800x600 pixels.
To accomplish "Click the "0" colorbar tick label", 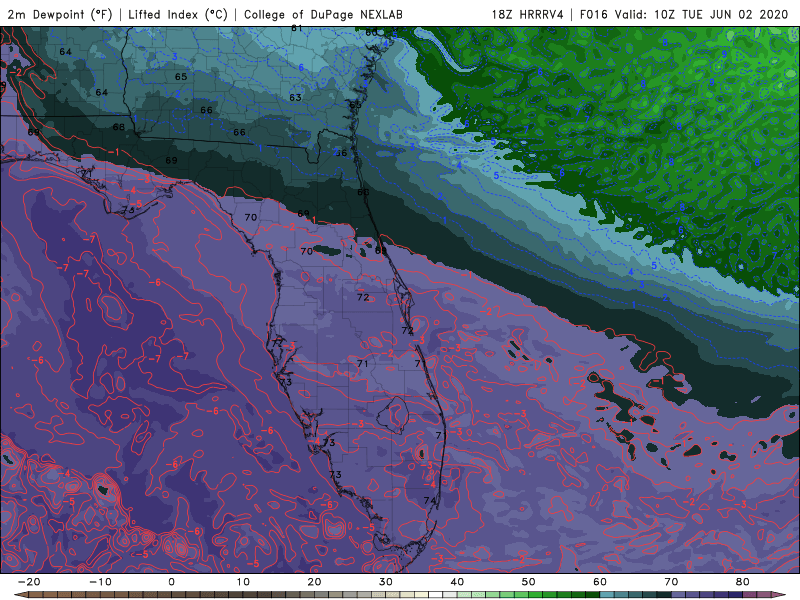I will click(x=171, y=582).
